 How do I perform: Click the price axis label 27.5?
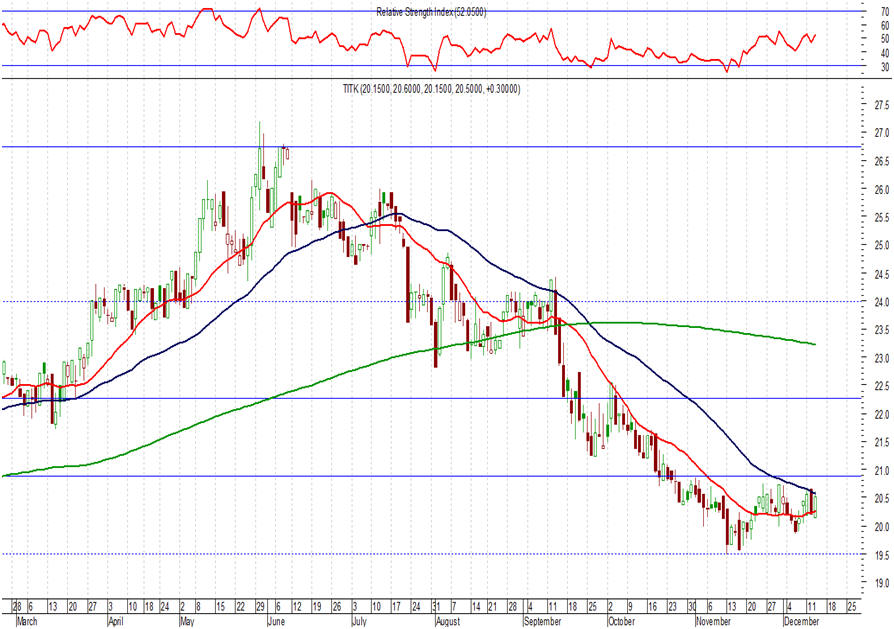[881, 105]
